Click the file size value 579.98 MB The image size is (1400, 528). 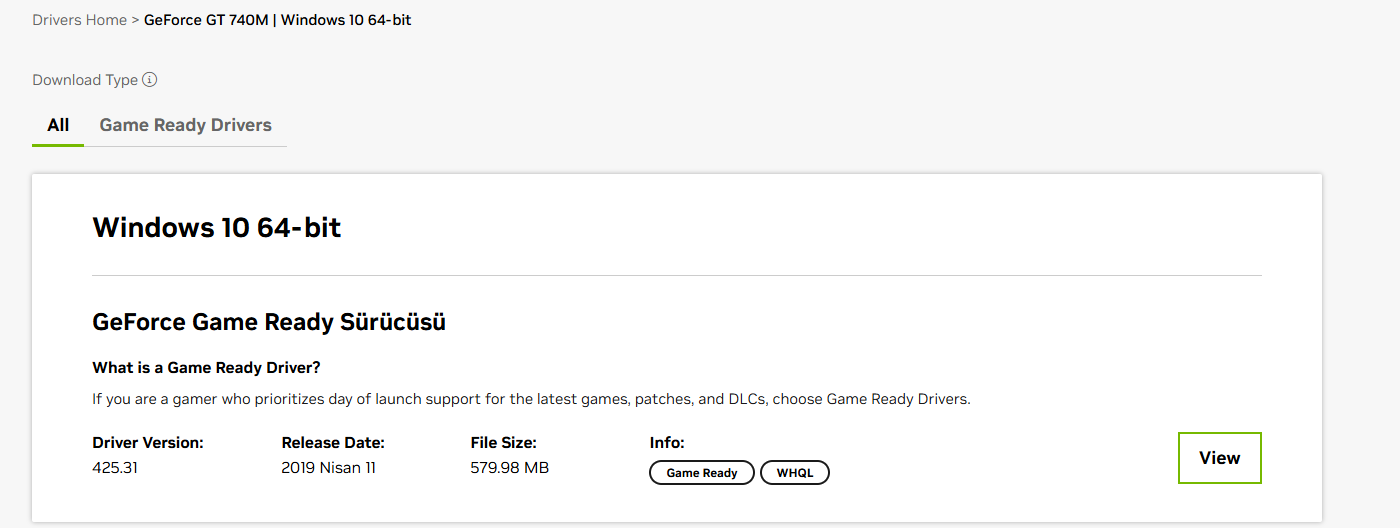click(509, 468)
